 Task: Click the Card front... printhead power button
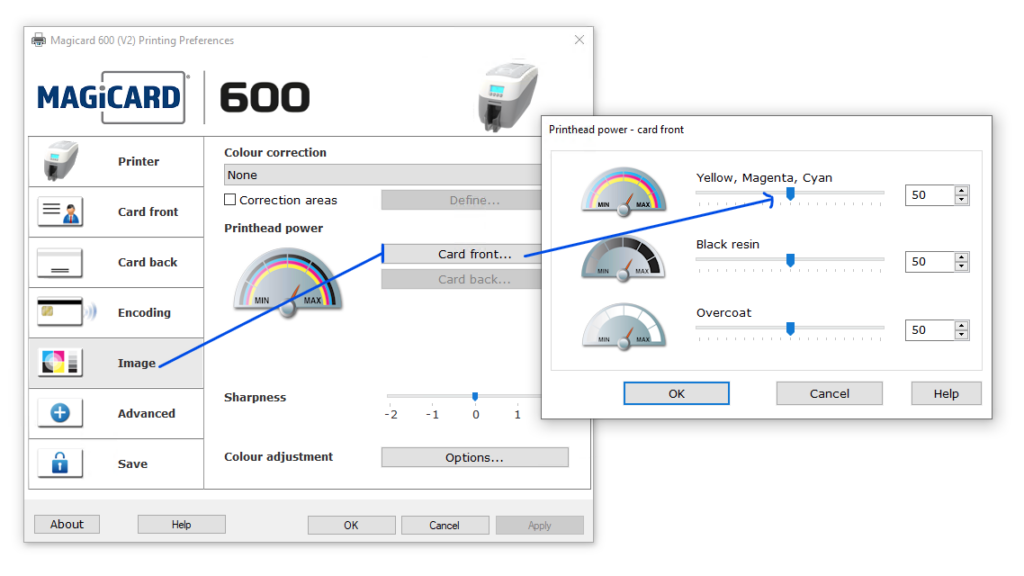(x=474, y=254)
